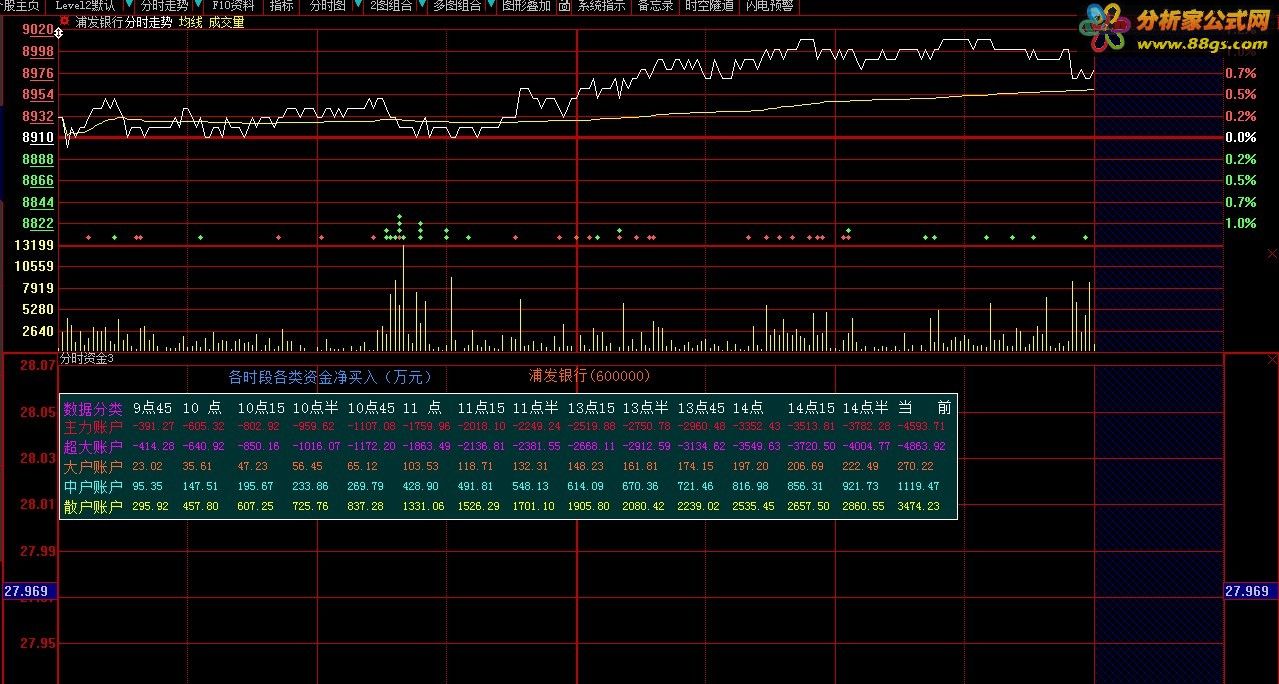Image resolution: width=1279 pixels, height=684 pixels.
Task: Select the 分时走势 tab
Action: click(164, 5)
